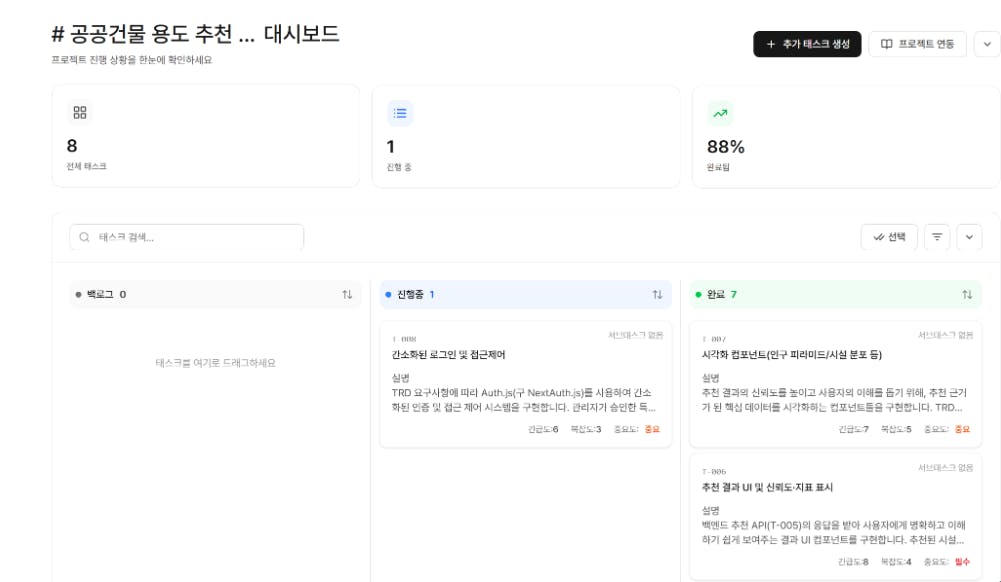
Task: Click the 중요 tag on 시각화 컴포넌트 card
Action: pyautogui.click(x=962, y=429)
